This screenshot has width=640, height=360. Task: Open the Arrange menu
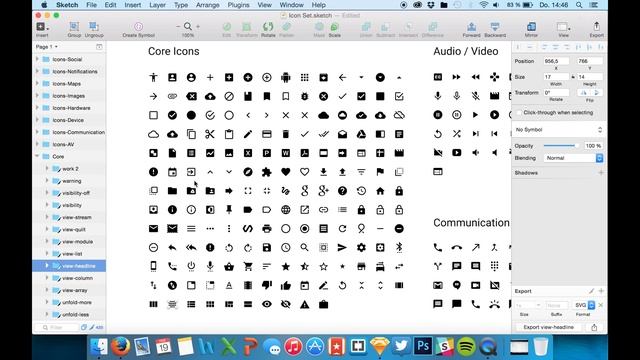(x=207, y=5)
